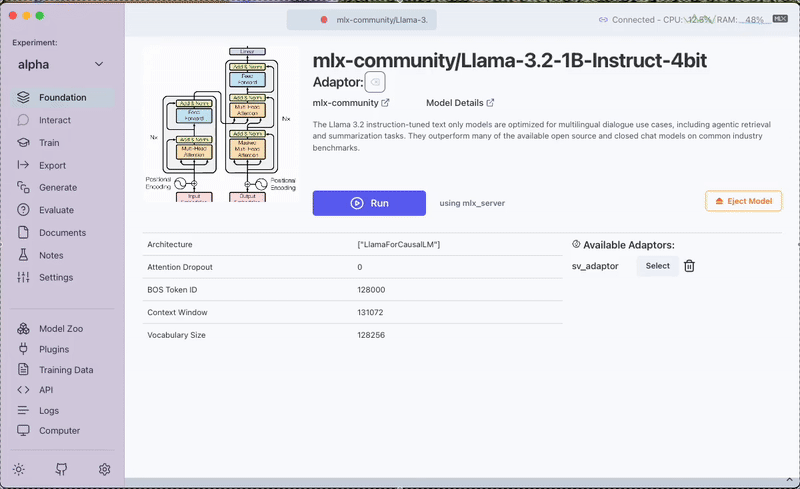Open the Plugins page
This screenshot has height=489, width=800.
pos(54,349)
